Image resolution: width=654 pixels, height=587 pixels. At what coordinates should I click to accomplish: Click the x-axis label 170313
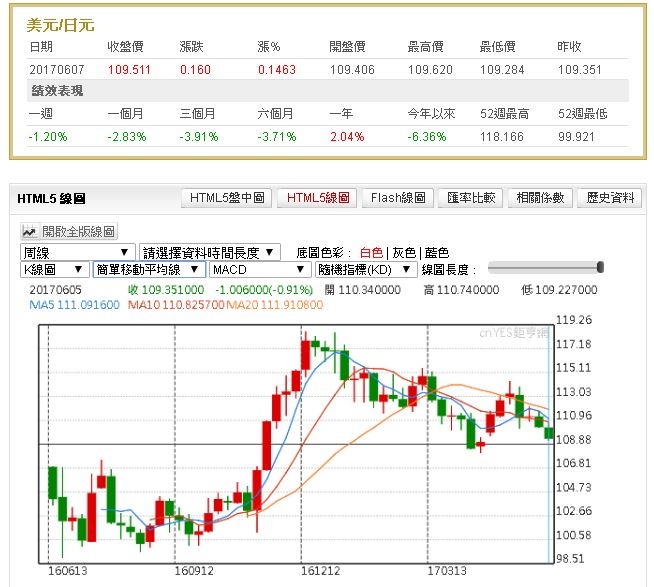click(x=447, y=571)
